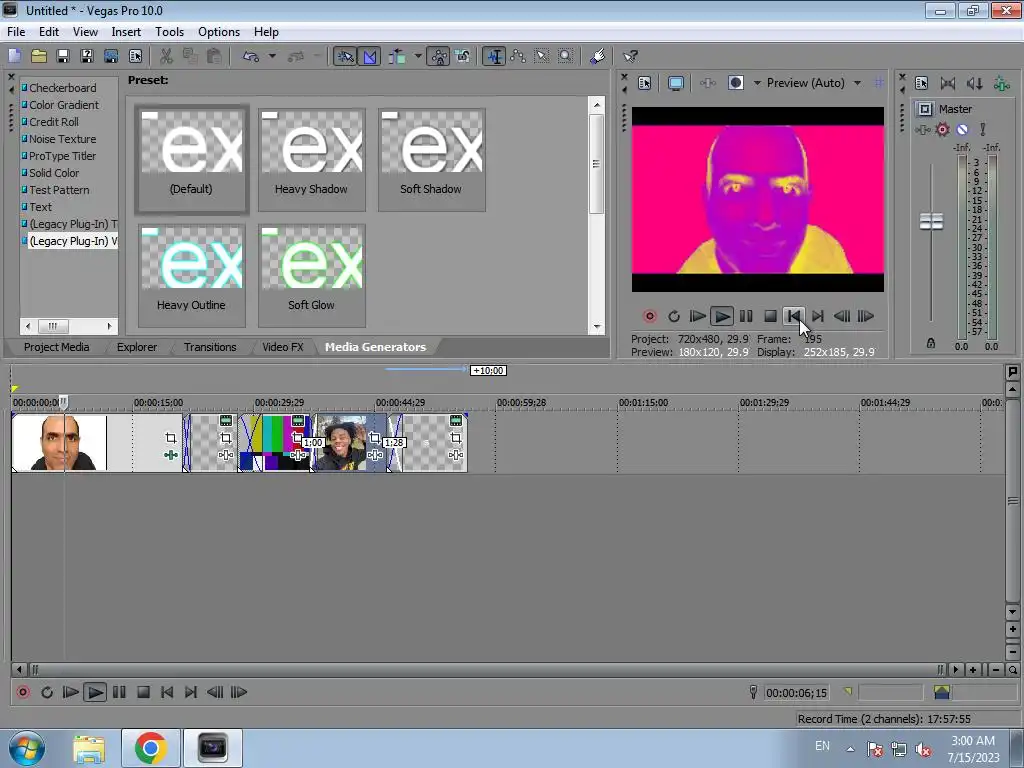Select Credit Roll generator
The image size is (1024, 768).
54,121
